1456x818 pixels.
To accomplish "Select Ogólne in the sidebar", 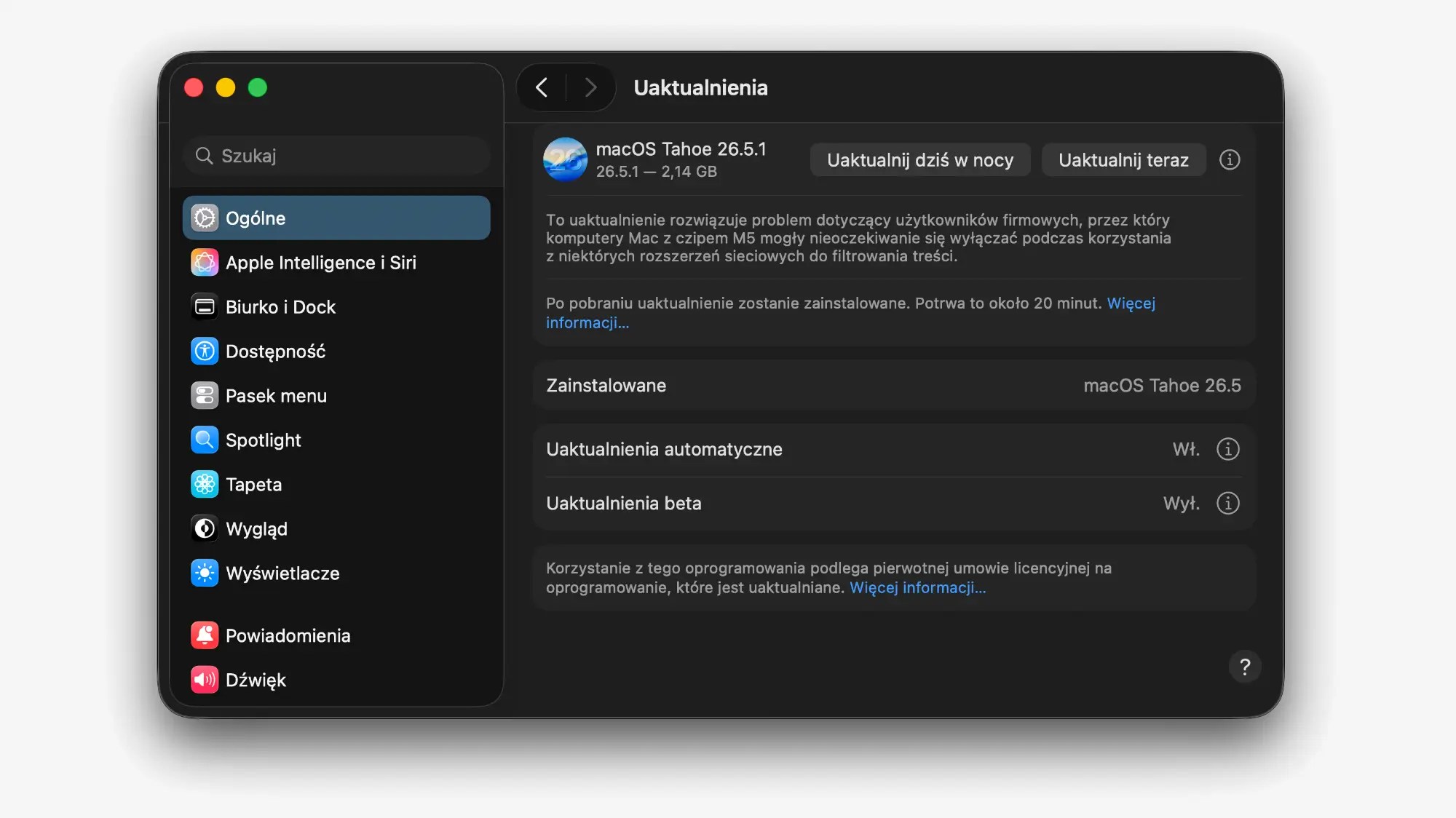I will [336, 218].
